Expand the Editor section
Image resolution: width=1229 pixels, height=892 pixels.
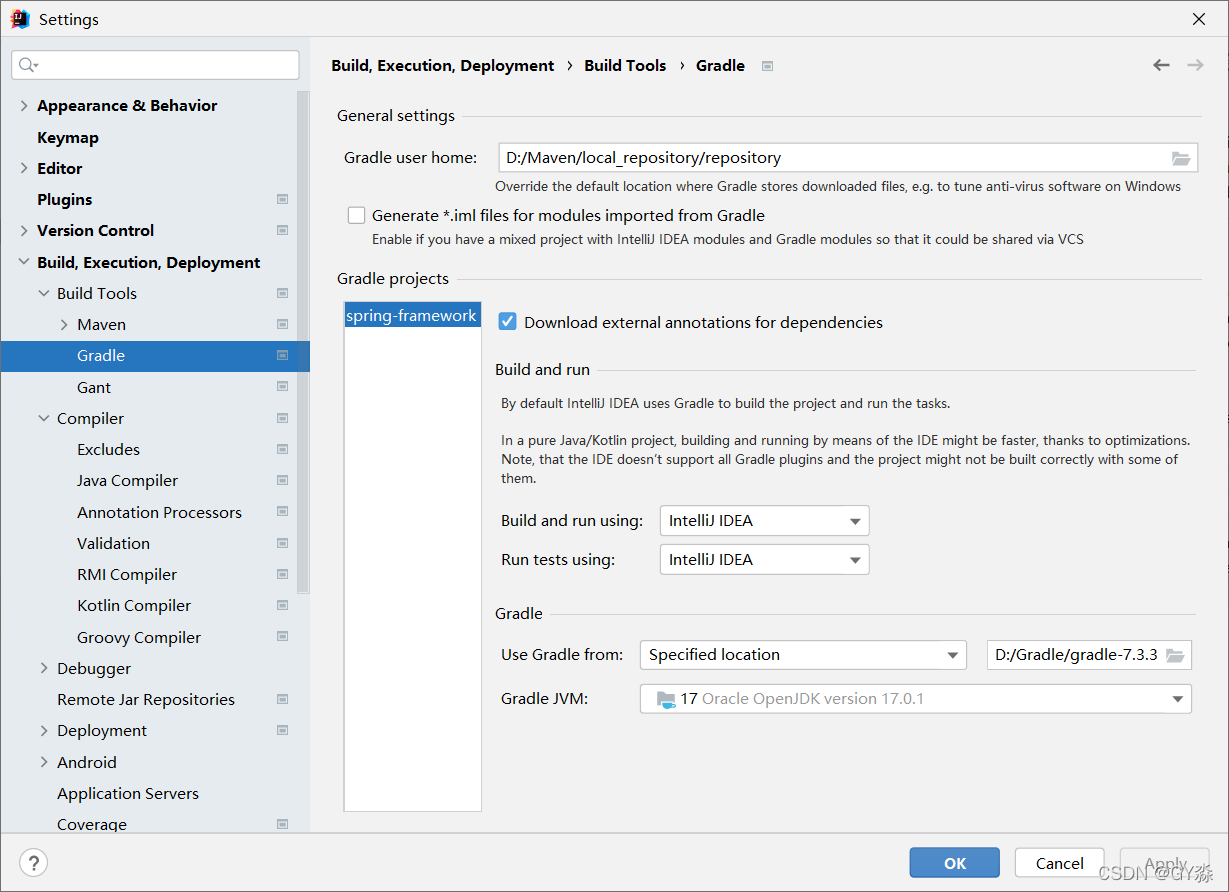[x=24, y=169]
